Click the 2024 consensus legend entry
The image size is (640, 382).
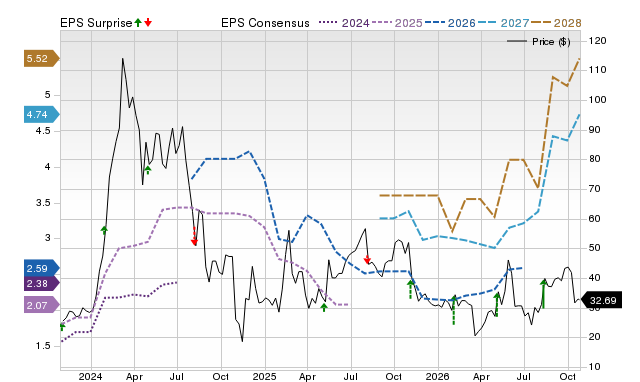[x=344, y=23]
